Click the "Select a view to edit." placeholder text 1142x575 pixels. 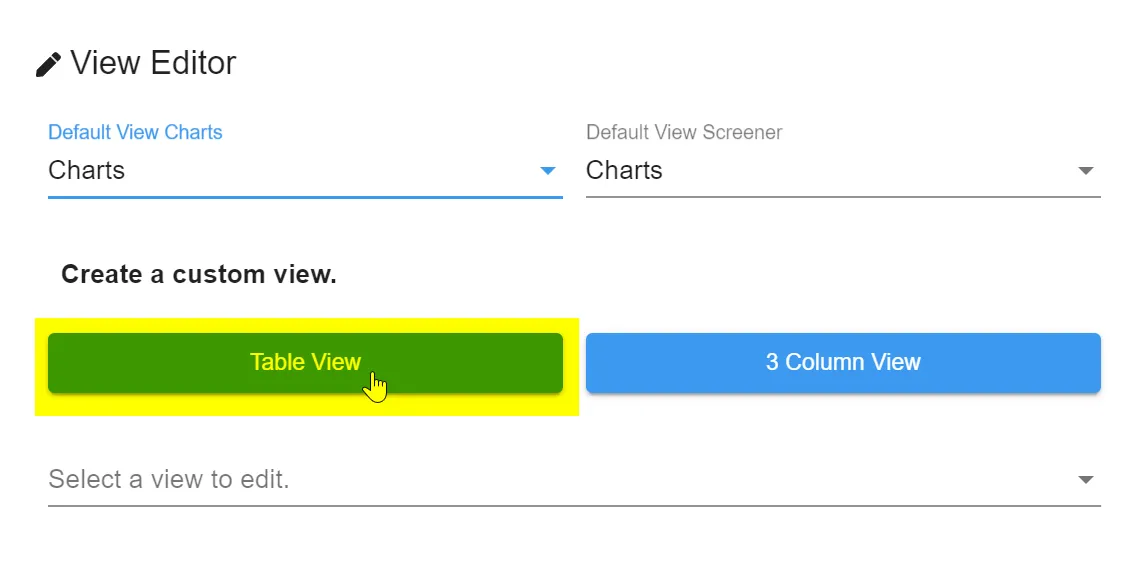coord(169,480)
